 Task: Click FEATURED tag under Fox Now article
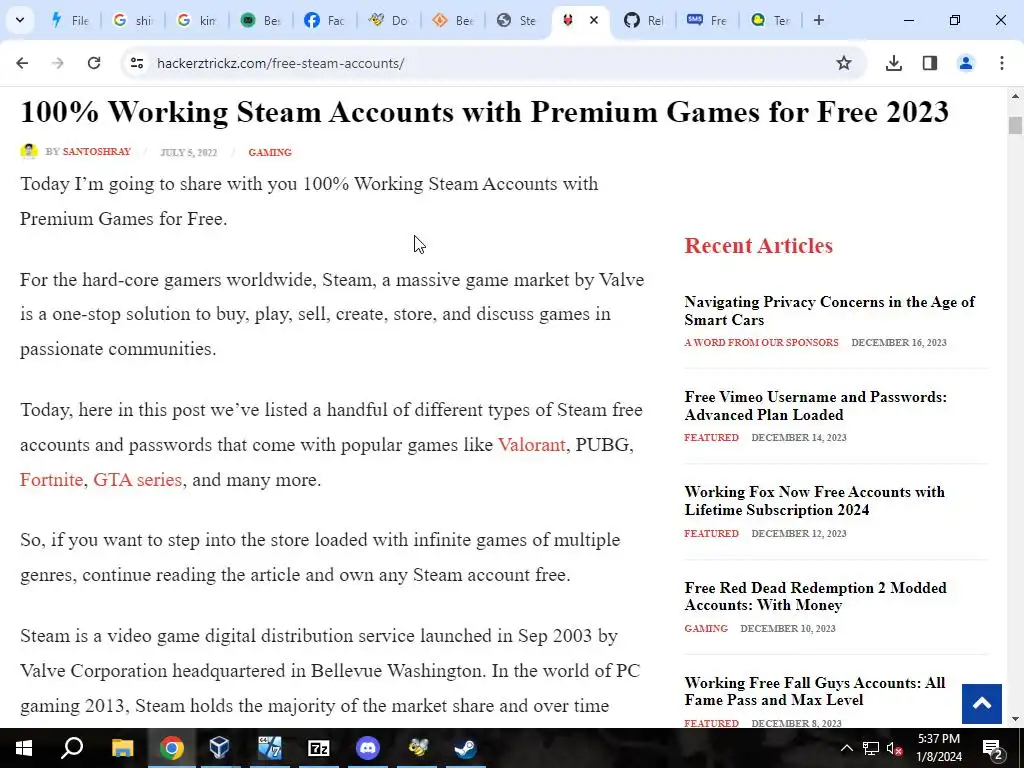tap(711, 534)
